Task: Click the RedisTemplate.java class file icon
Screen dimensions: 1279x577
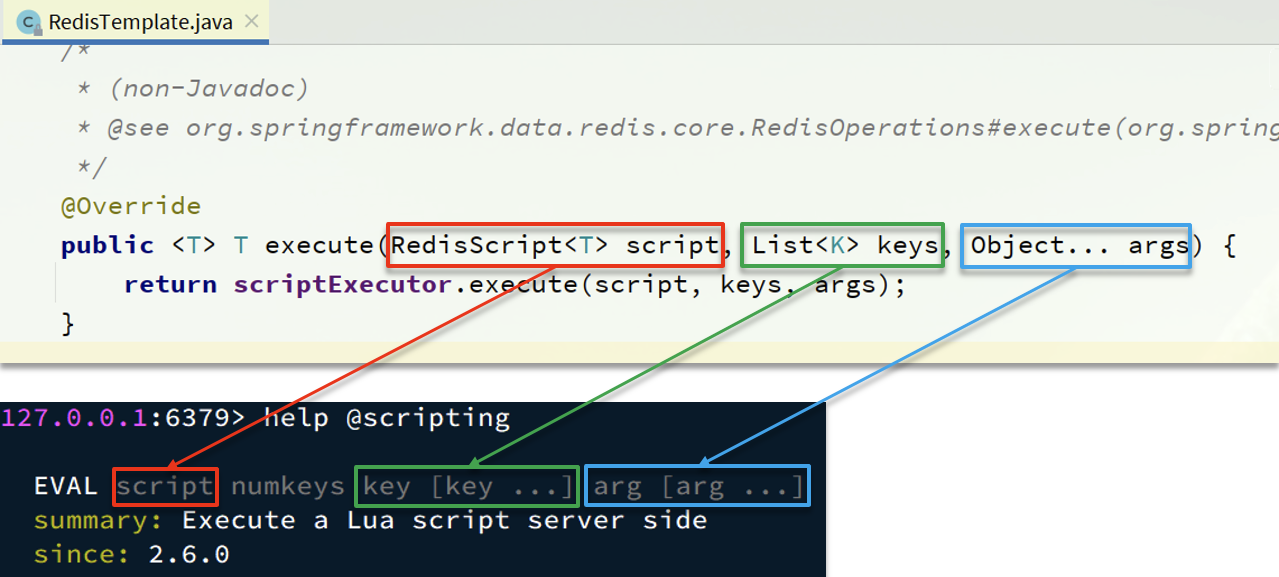Action: click(x=30, y=22)
